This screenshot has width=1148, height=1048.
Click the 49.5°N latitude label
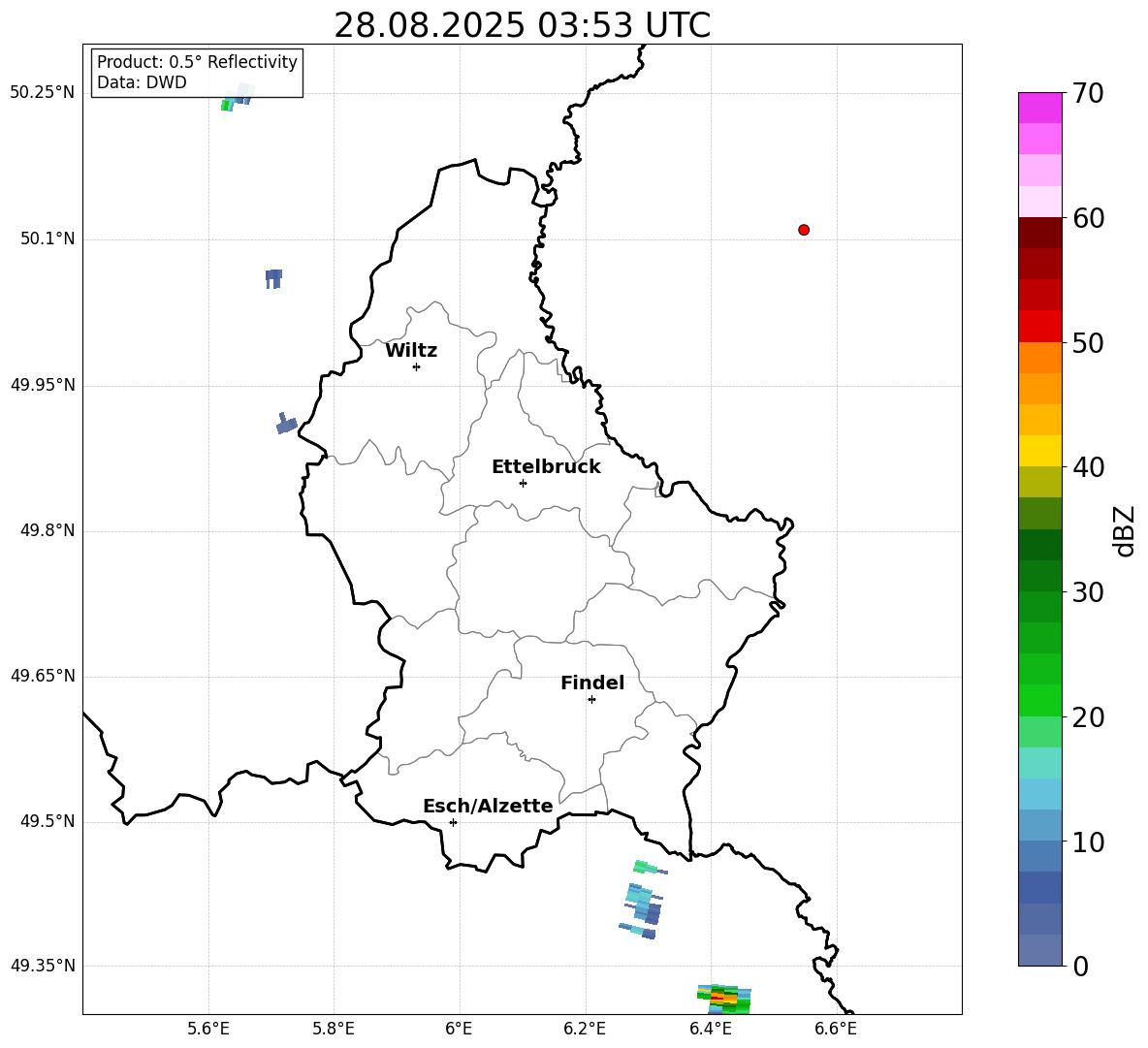point(48,821)
